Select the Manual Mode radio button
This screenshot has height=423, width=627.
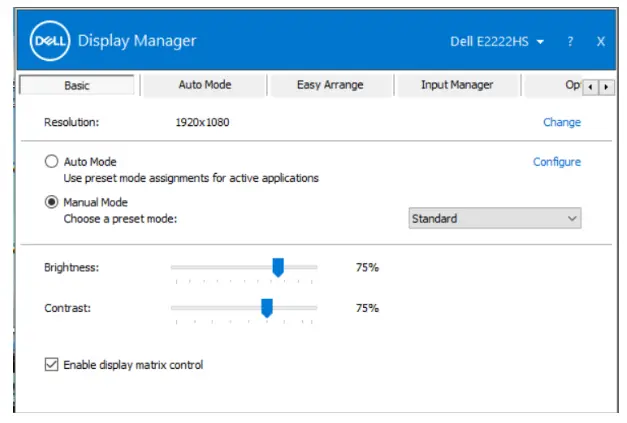[x=51, y=202]
